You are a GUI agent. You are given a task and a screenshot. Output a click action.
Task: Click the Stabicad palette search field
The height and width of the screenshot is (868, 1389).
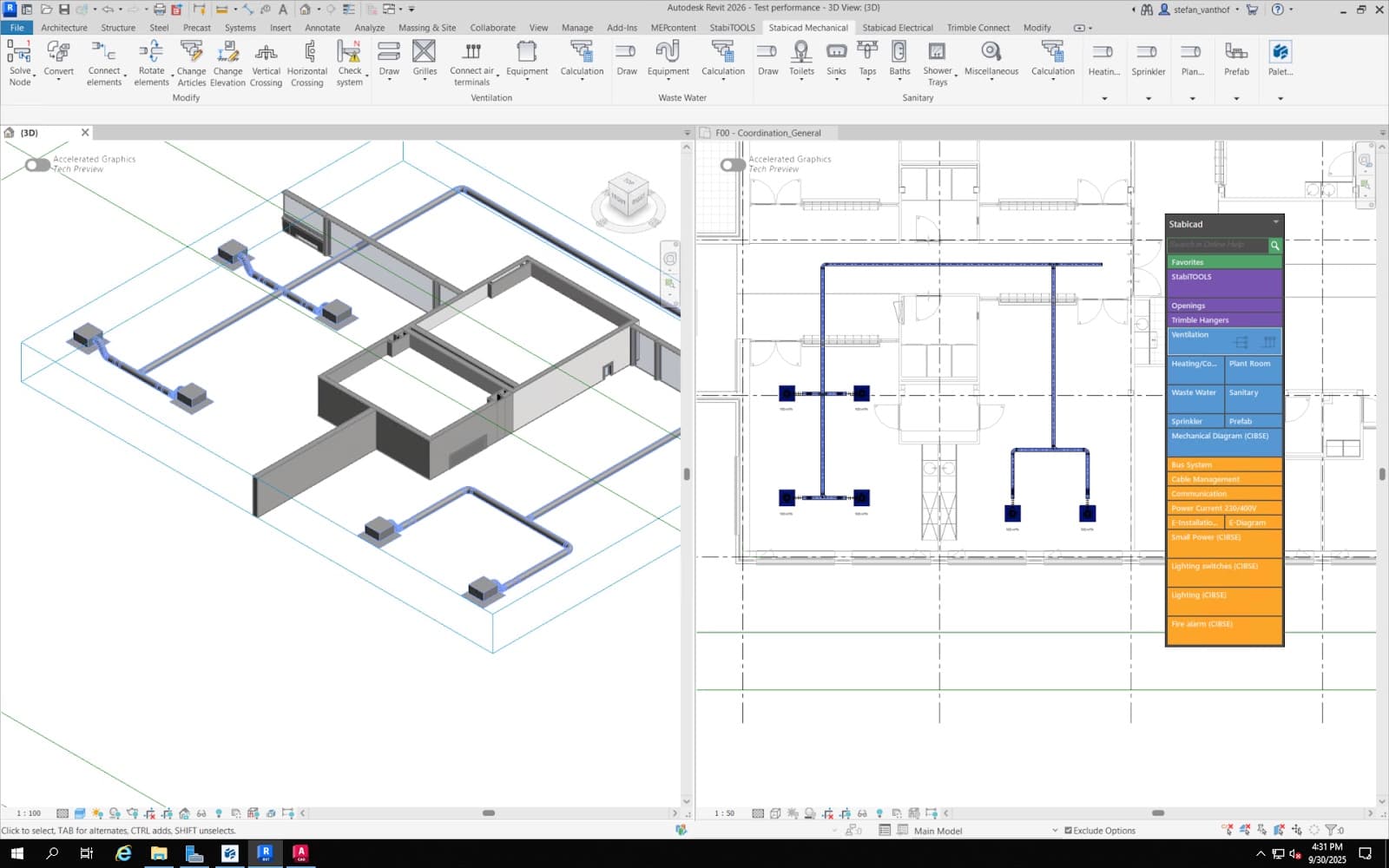click(1217, 246)
